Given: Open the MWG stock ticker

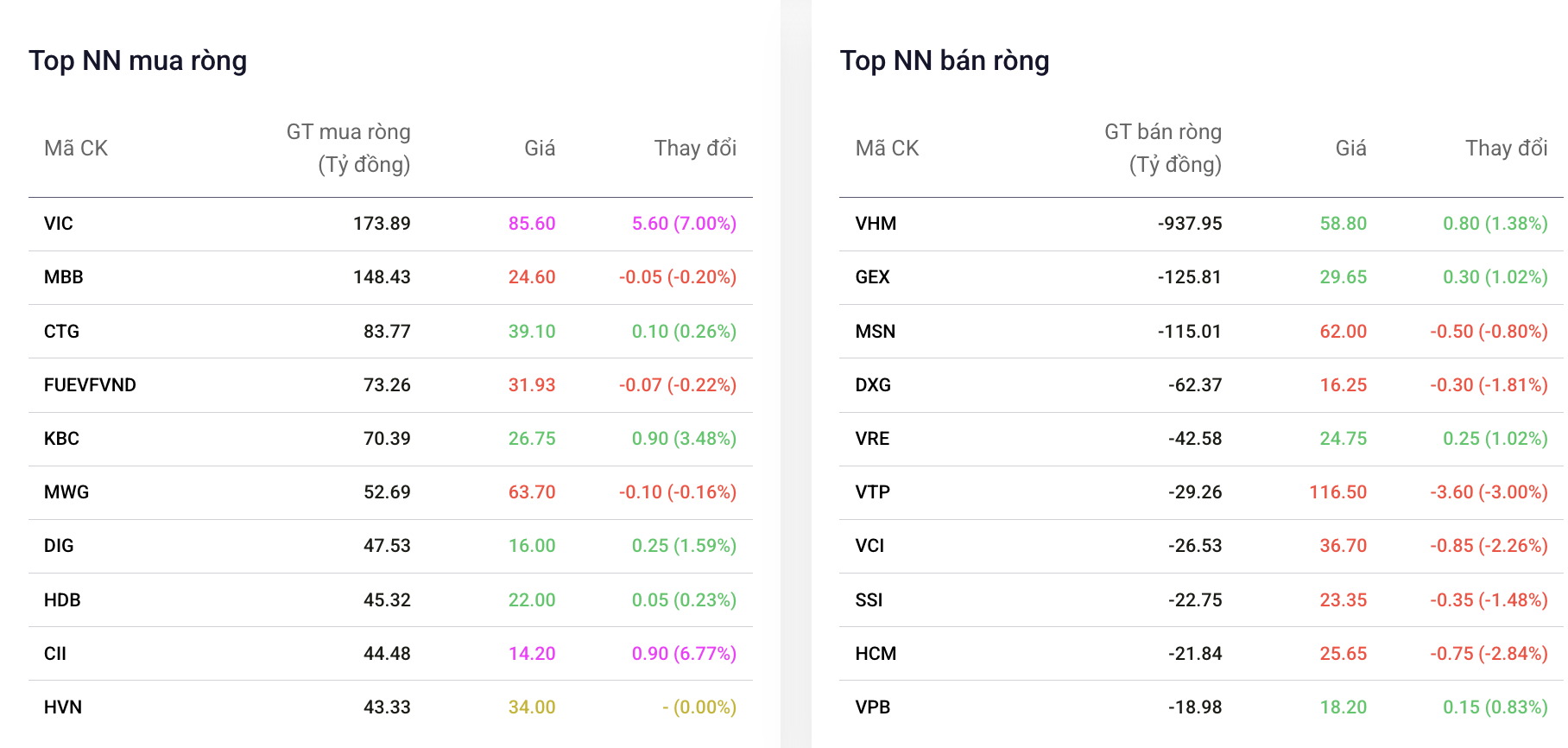Looking at the screenshot, I should click(66, 492).
